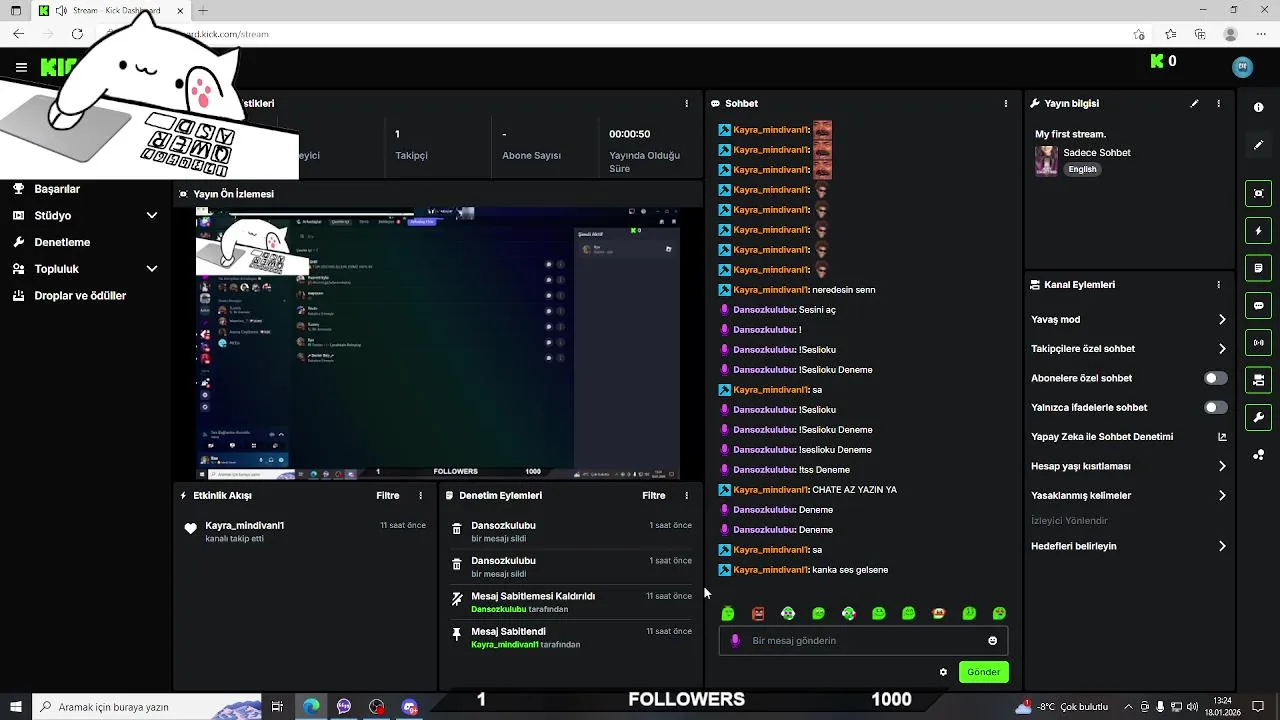Click the Windows search box
Image resolution: width=1280 pixels, height=720 pixels.
pos(146,707)
